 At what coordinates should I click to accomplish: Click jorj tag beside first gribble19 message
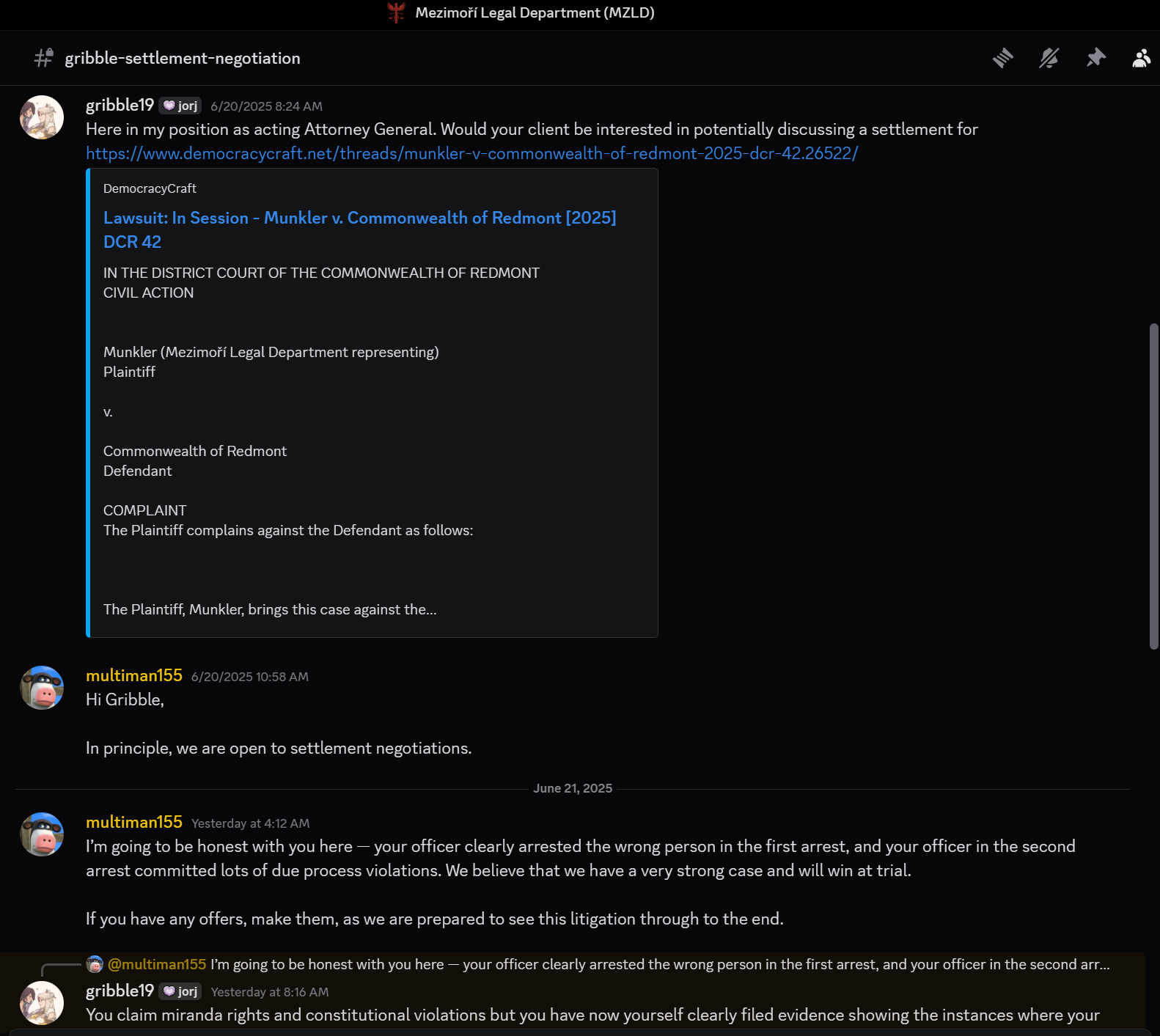180,106
